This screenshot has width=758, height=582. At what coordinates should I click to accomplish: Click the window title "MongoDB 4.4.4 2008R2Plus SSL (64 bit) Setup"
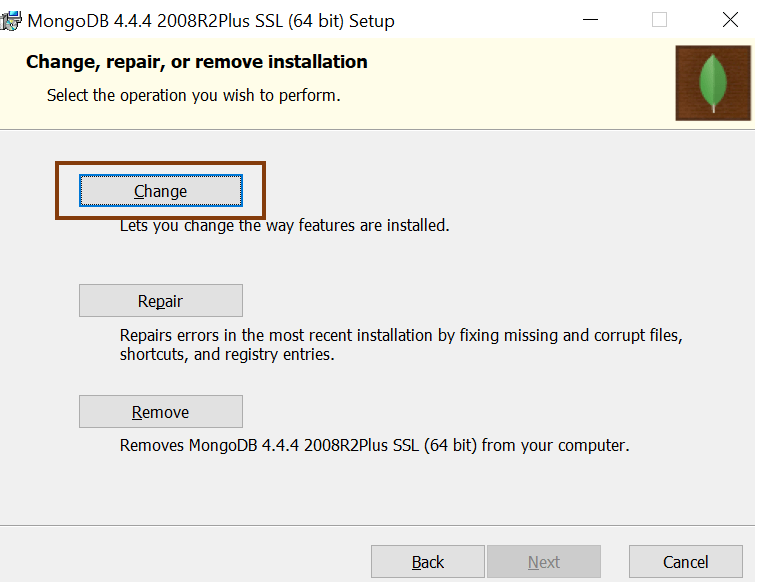tap(211, 21)
